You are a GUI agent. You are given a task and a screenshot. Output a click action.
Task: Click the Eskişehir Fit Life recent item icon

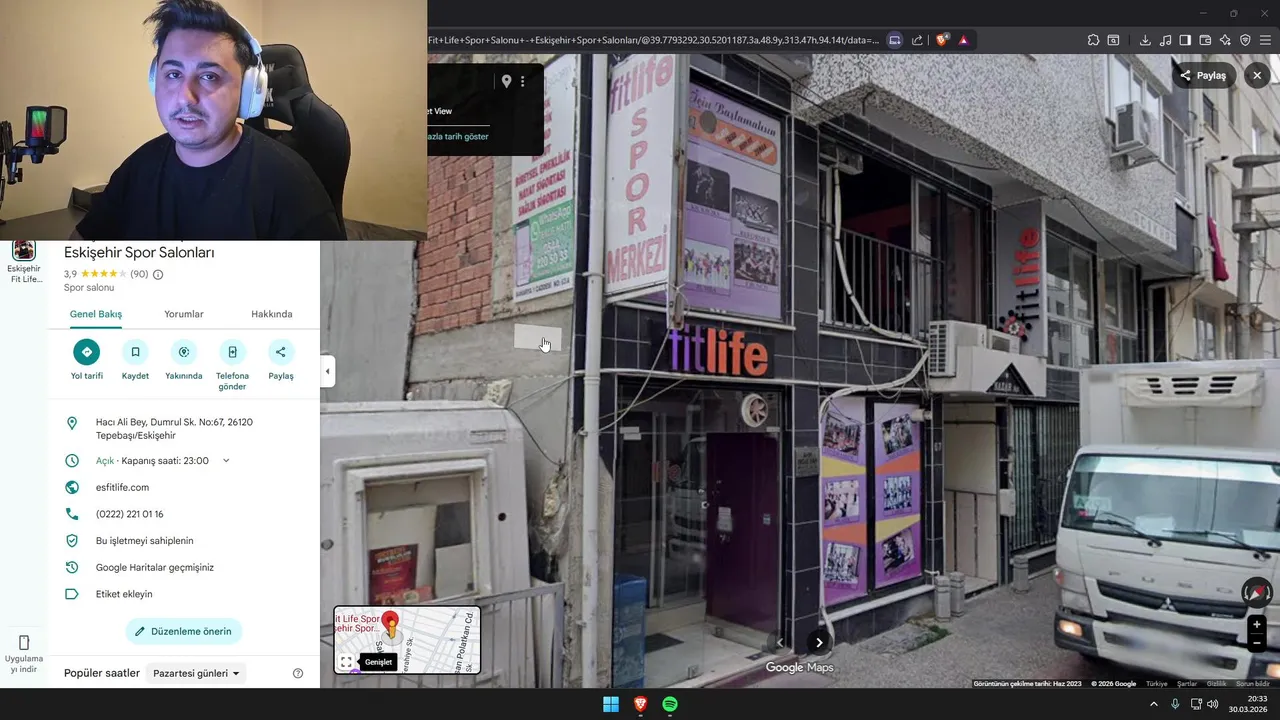click(x=24, y=250)
